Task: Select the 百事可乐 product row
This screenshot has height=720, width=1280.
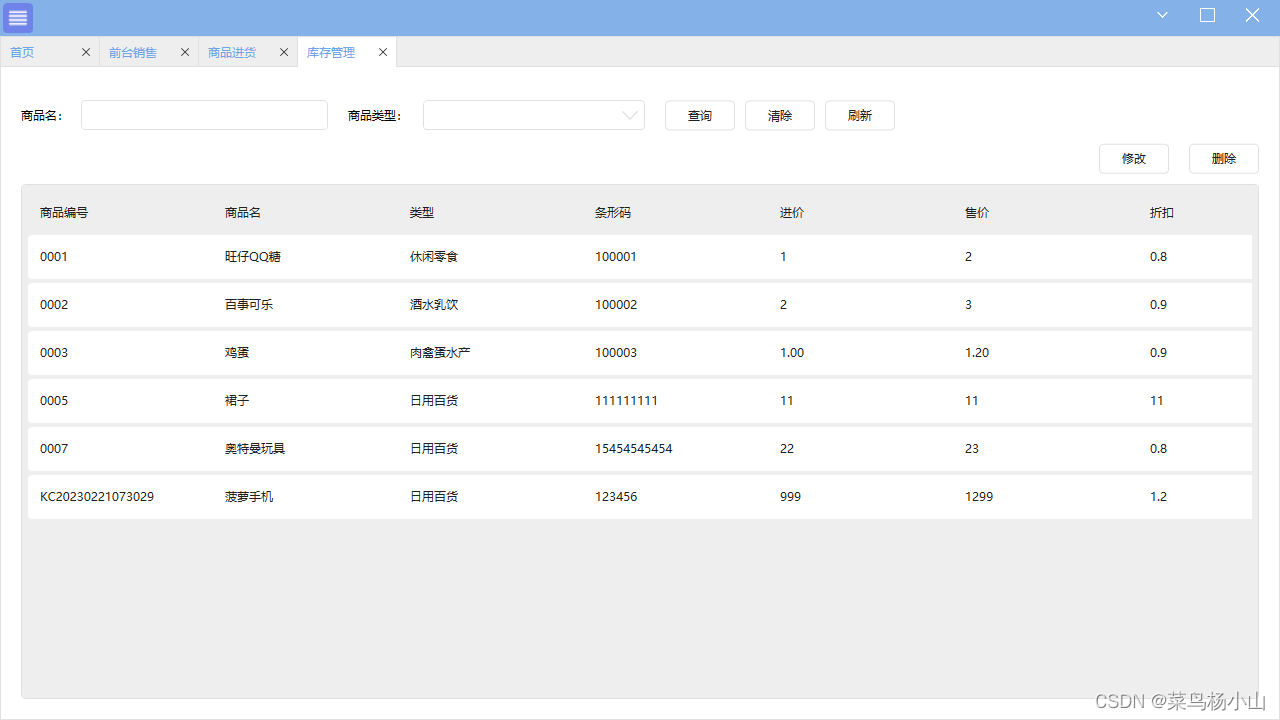Action: 640,305
